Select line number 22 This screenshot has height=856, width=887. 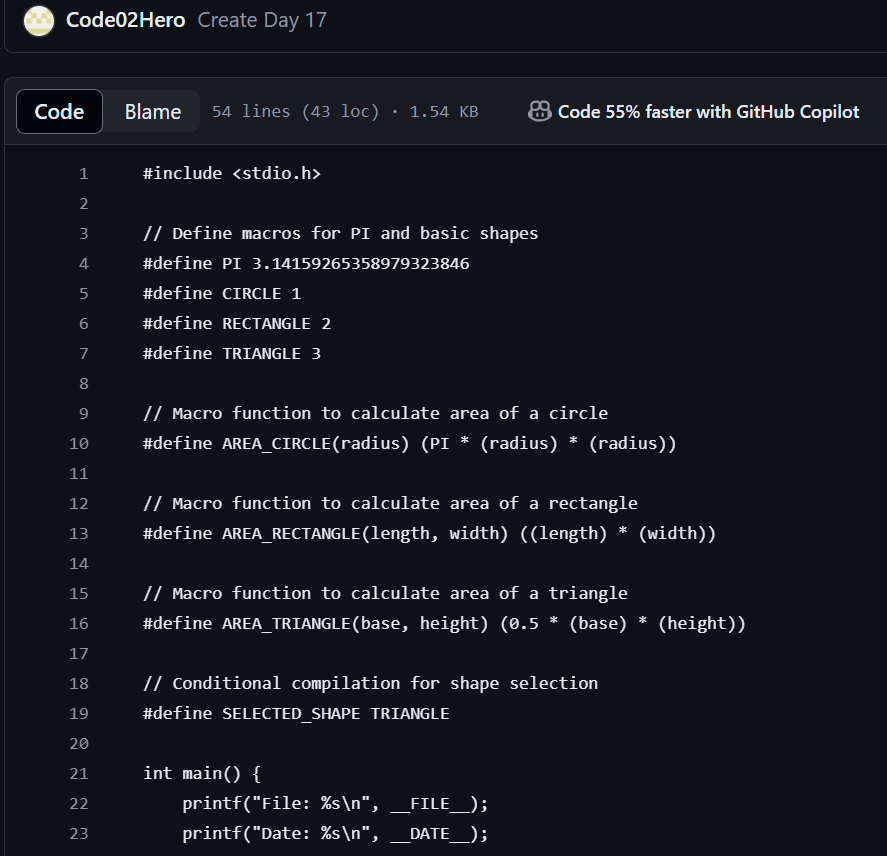coord(79,803)
